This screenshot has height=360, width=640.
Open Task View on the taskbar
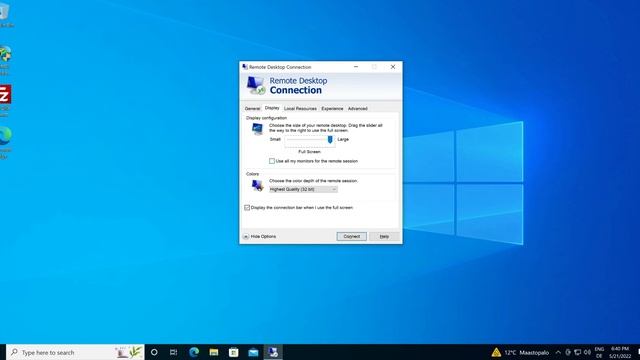click(x=173, y=352)
